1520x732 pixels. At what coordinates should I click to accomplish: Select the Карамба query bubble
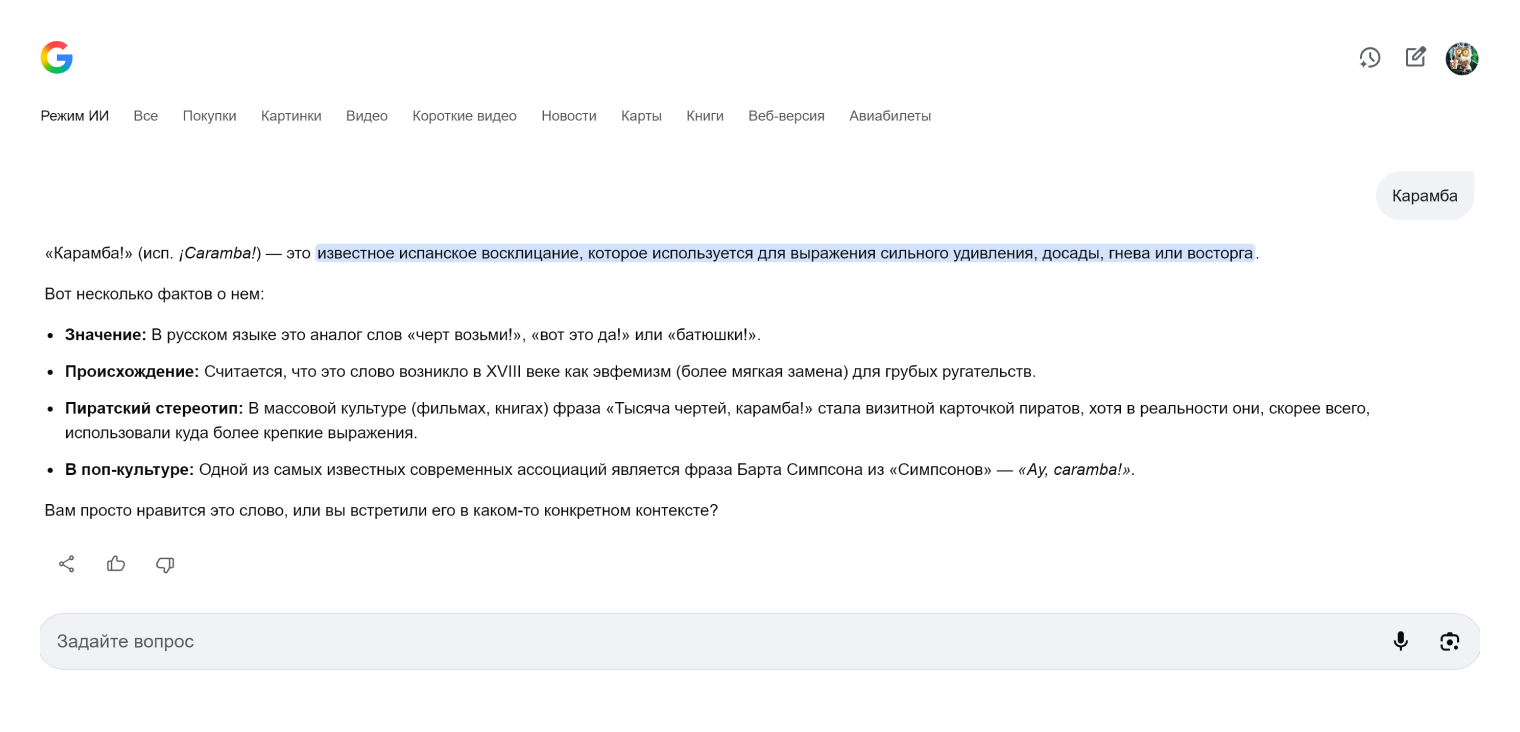point(1424,195)
